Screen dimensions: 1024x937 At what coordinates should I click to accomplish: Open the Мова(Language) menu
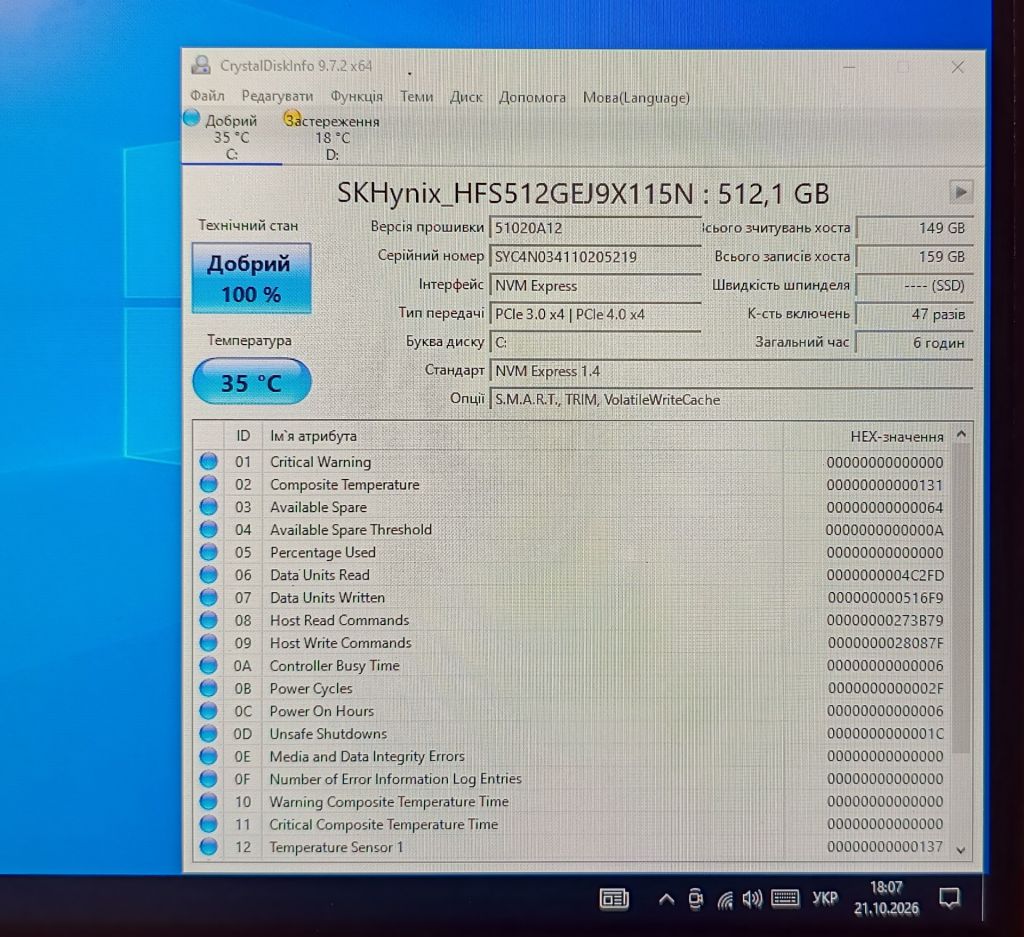[635, 97]
